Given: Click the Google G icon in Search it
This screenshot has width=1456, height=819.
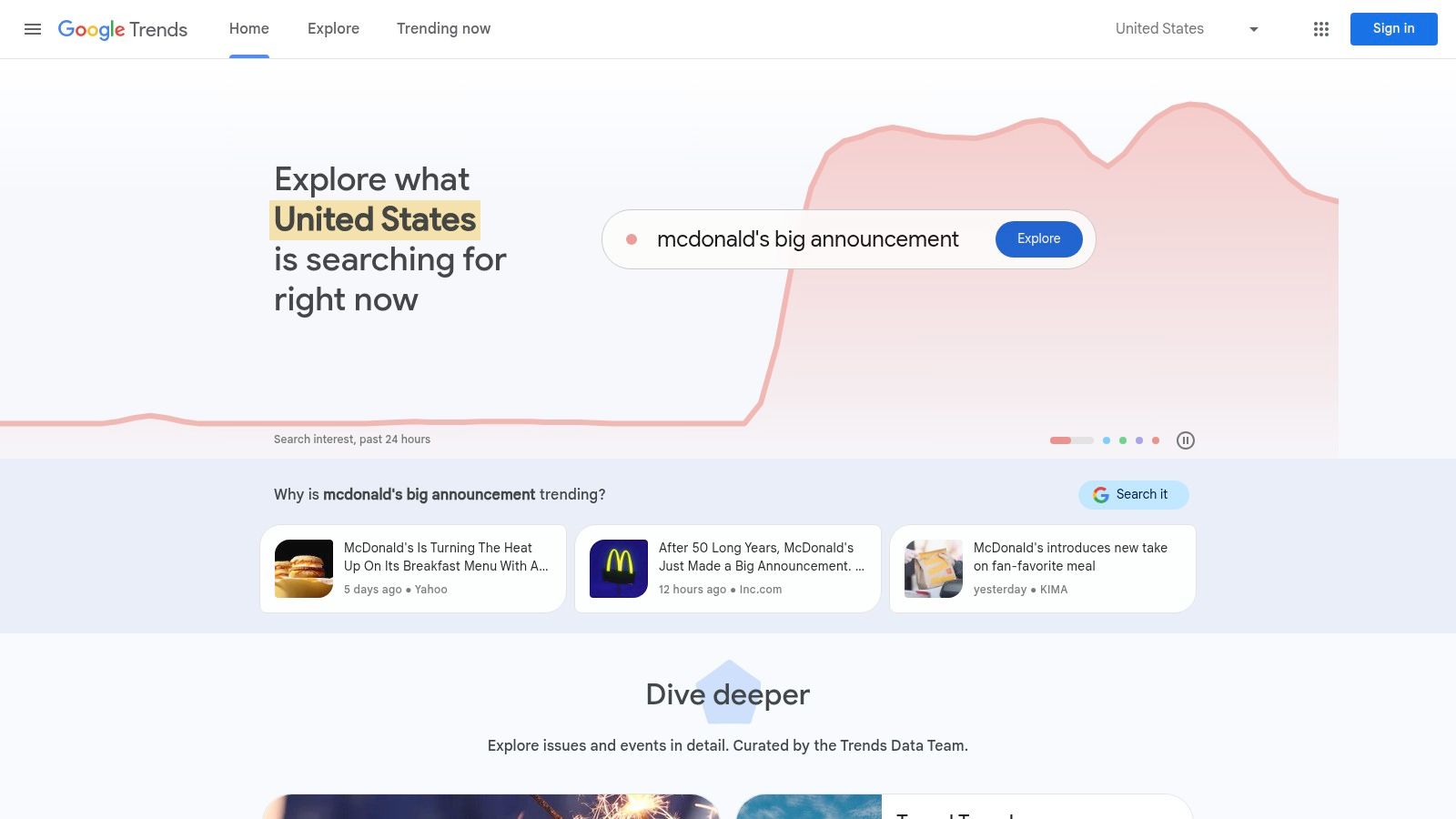Looking at the screenshot, I should 1101,495.
